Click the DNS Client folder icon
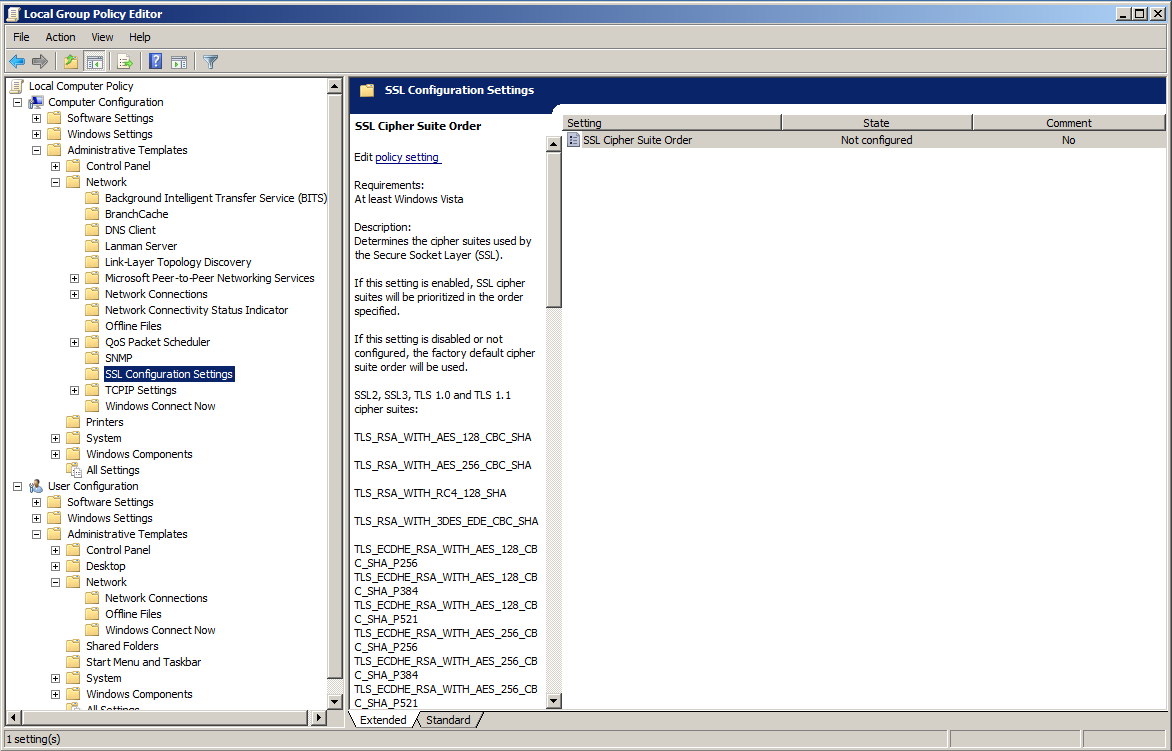The height and width of the screenshot is (751, 1172). click(92, 230)
